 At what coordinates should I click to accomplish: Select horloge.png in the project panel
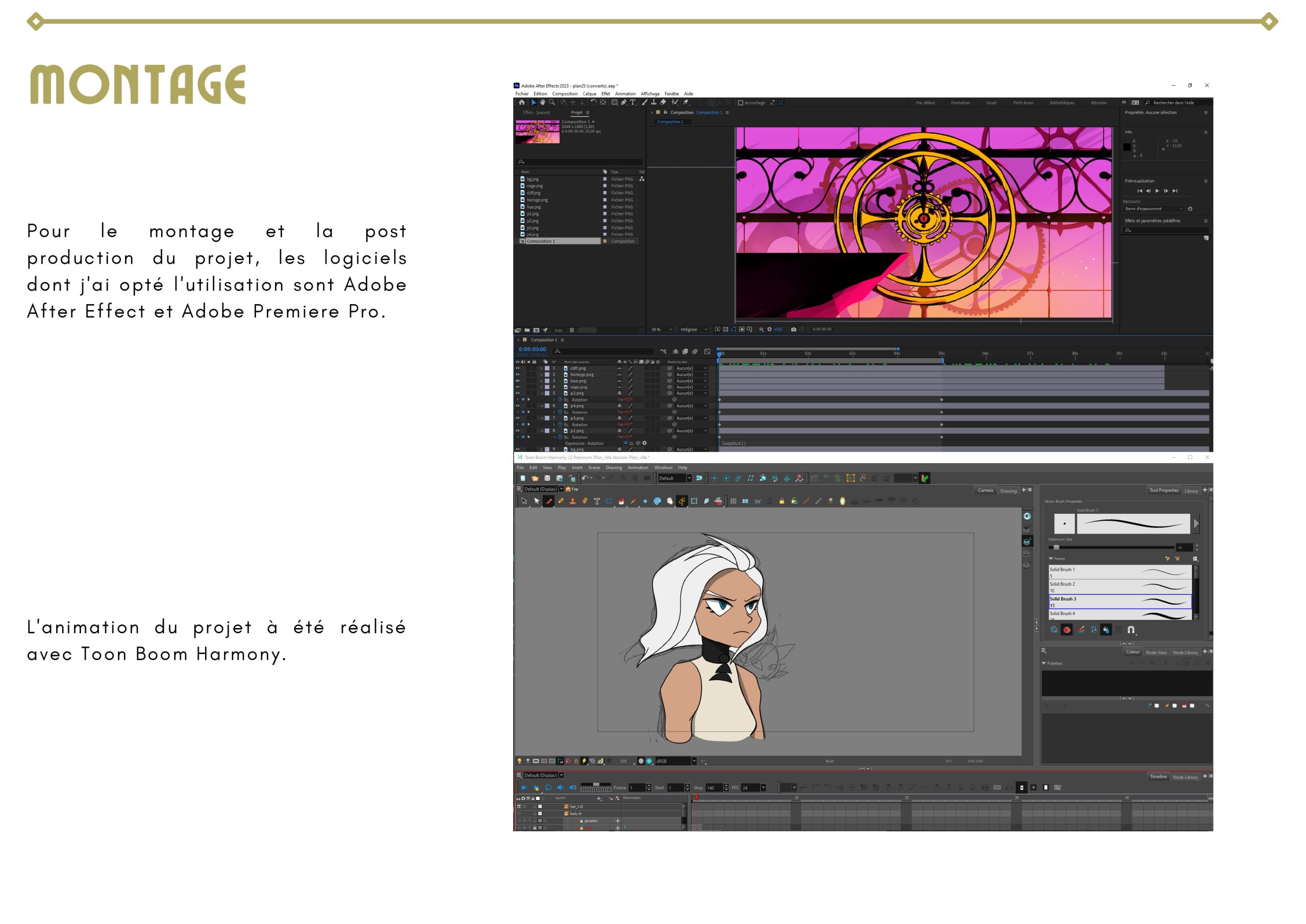[x=537, y=199]
